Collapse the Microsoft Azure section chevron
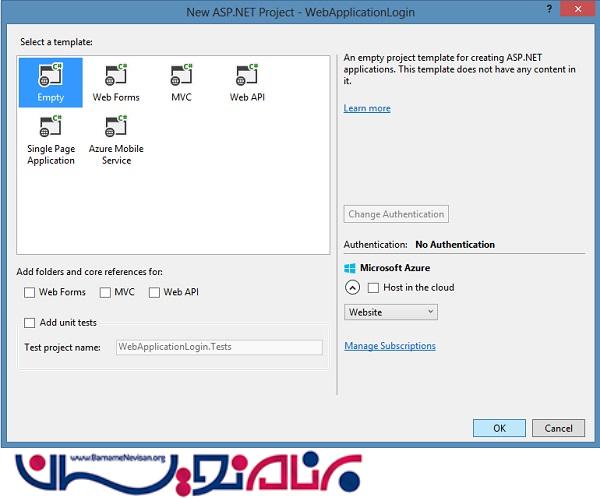Image resolution: width=600 pixels, height=498 pixels. coord(352,287)
